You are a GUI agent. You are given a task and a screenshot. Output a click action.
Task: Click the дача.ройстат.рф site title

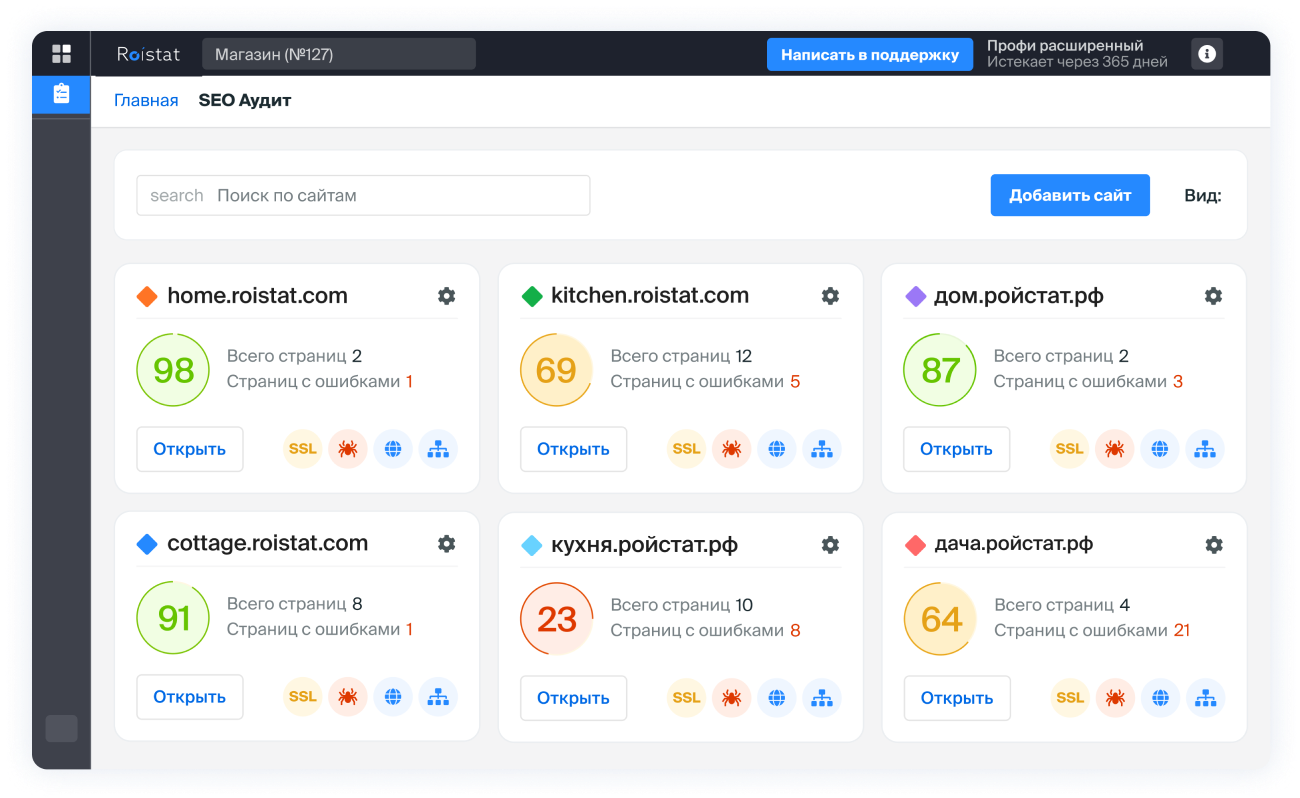click(1013, 545)
